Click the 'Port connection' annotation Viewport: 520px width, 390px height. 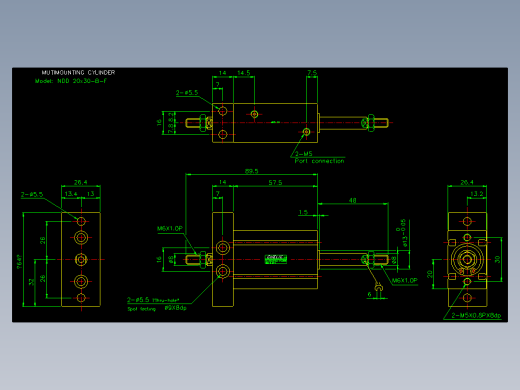point(319,161)
